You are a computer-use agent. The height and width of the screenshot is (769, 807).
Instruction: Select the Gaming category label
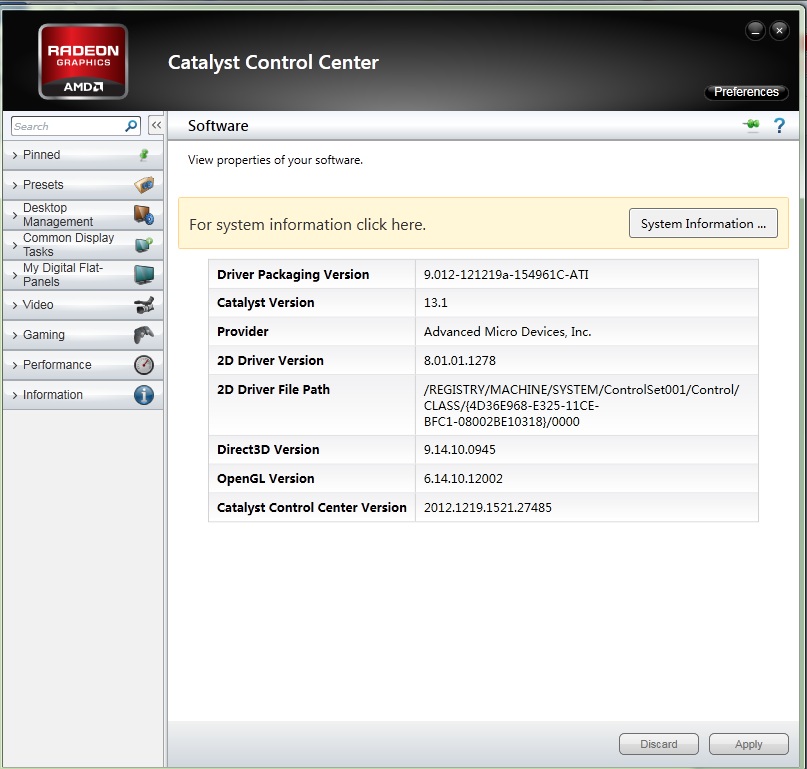click(44, 335)
